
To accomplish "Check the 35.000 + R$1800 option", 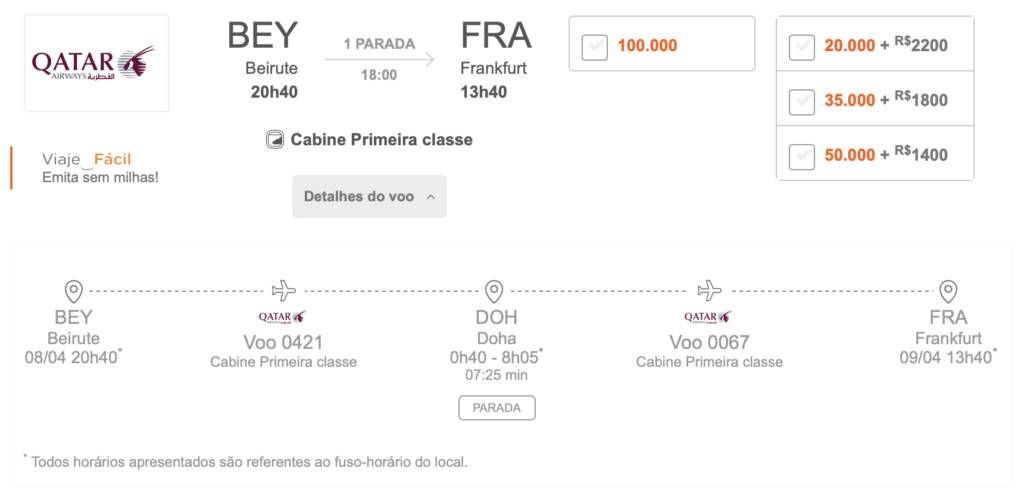I will pos(801,102).
